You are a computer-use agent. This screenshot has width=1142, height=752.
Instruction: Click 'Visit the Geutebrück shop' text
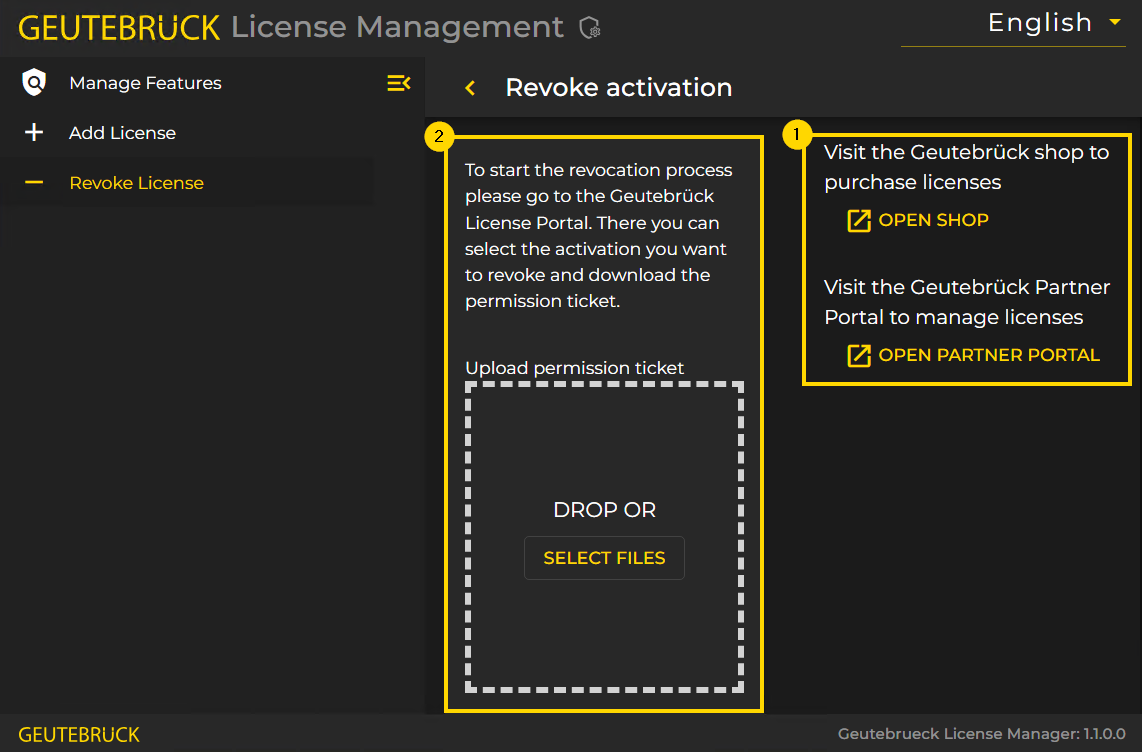pyautogui.click(x=966, y=167)
